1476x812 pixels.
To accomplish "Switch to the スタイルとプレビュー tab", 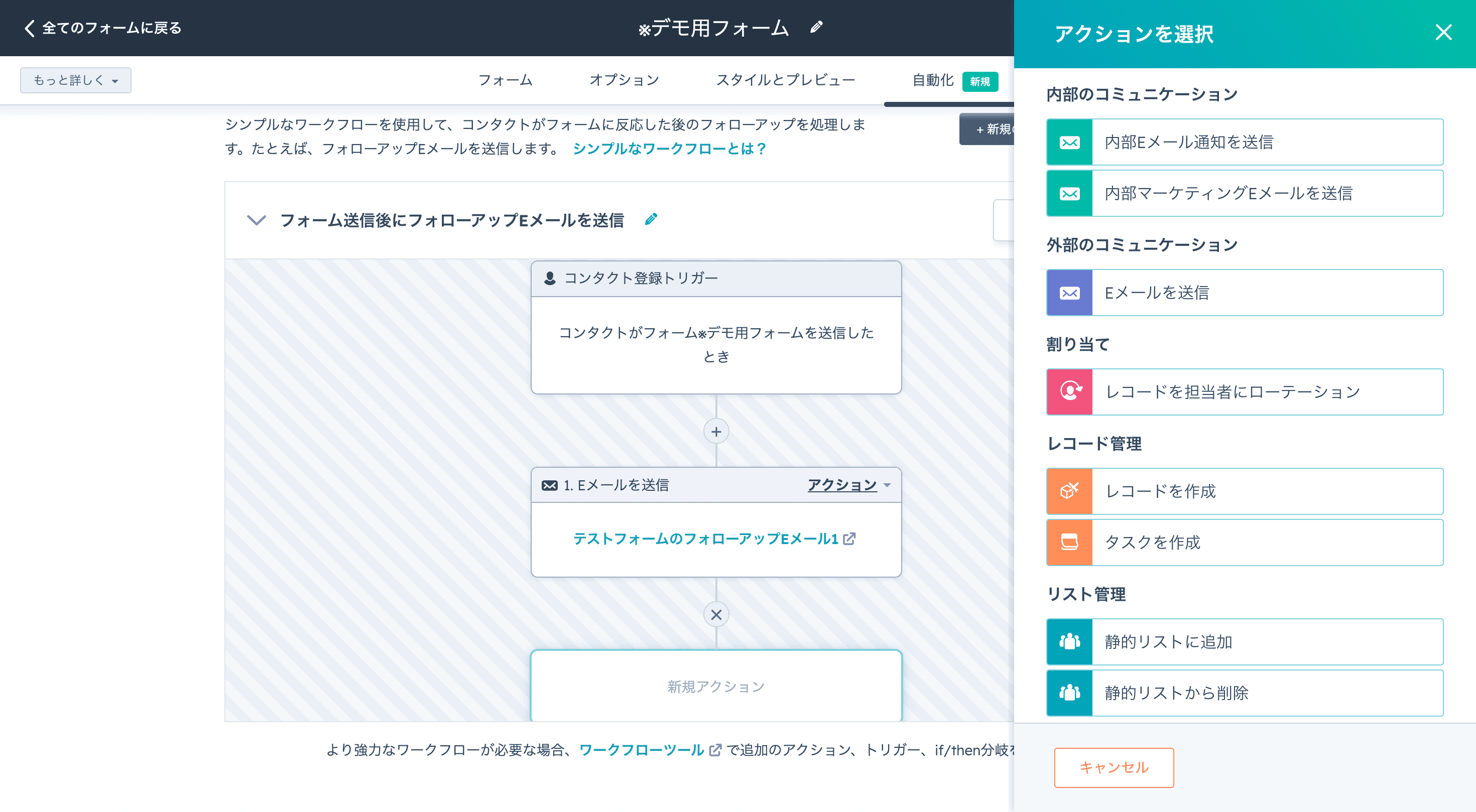I will click(785, 80).
